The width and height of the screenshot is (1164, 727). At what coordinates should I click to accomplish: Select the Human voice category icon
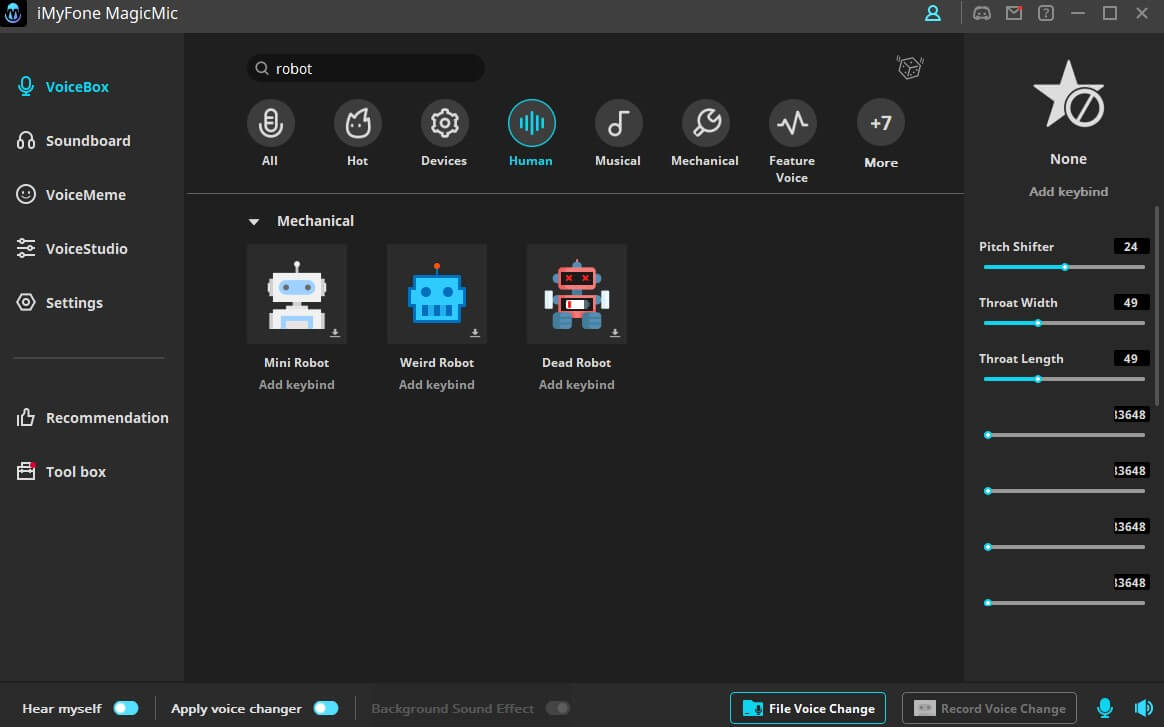tap(531, 123)
